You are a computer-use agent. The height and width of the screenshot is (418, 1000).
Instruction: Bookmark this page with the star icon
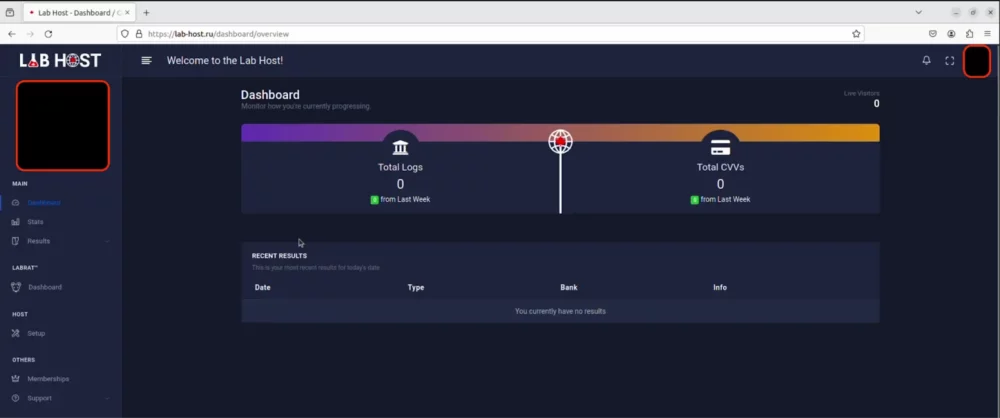(x=856, y=34)
